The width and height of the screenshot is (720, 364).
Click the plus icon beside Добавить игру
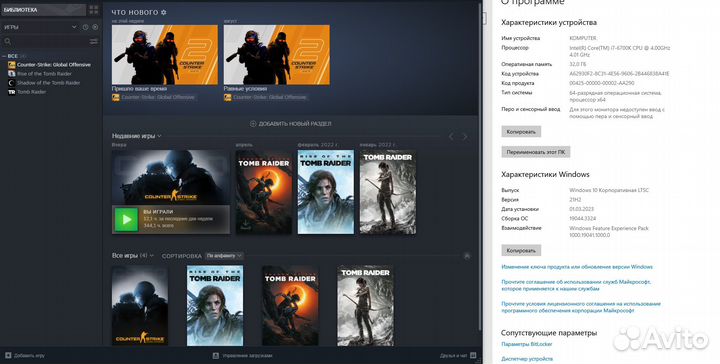pos(8,355)
